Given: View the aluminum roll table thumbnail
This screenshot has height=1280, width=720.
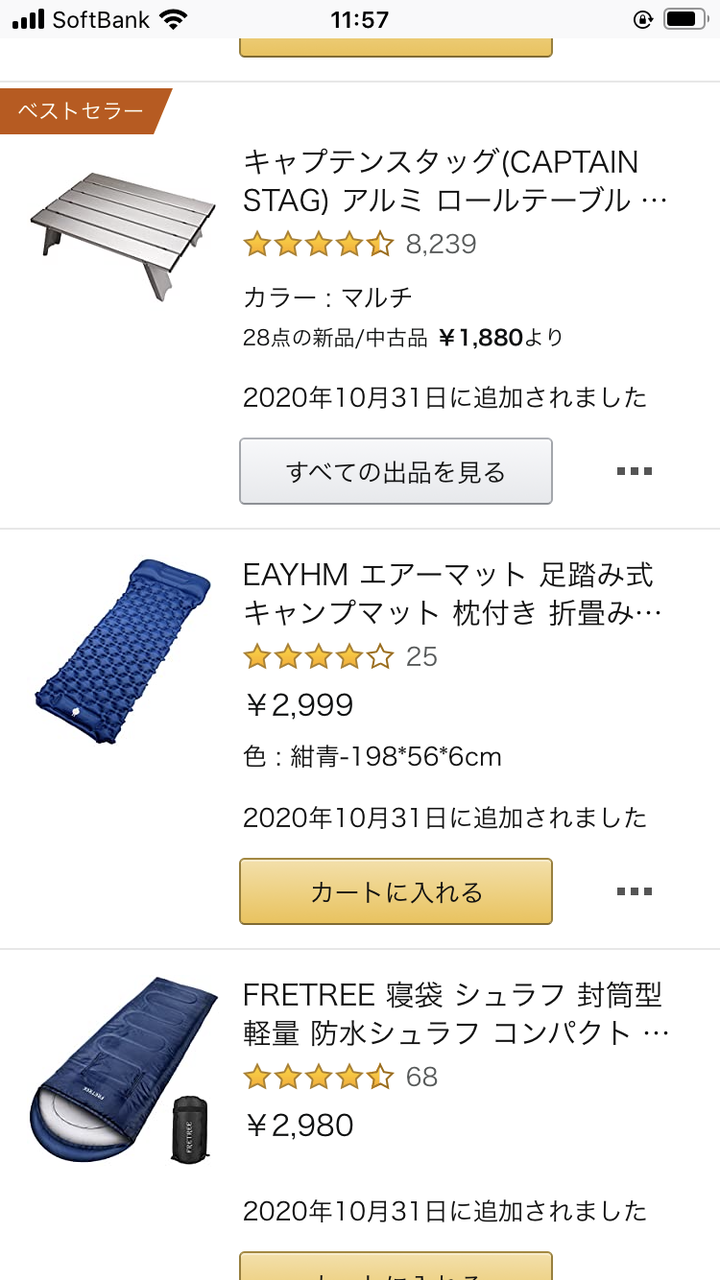Looking at the screenshot, I should [123, 233].
